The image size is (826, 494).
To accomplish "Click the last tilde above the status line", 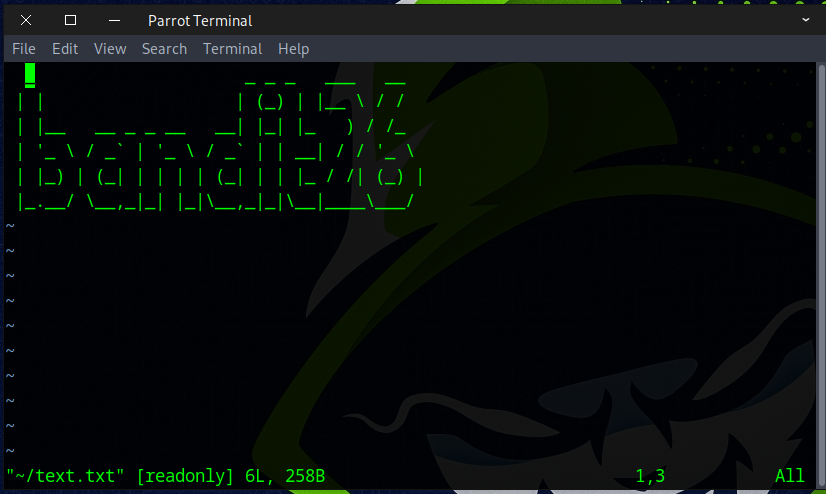I will (10, 451).
